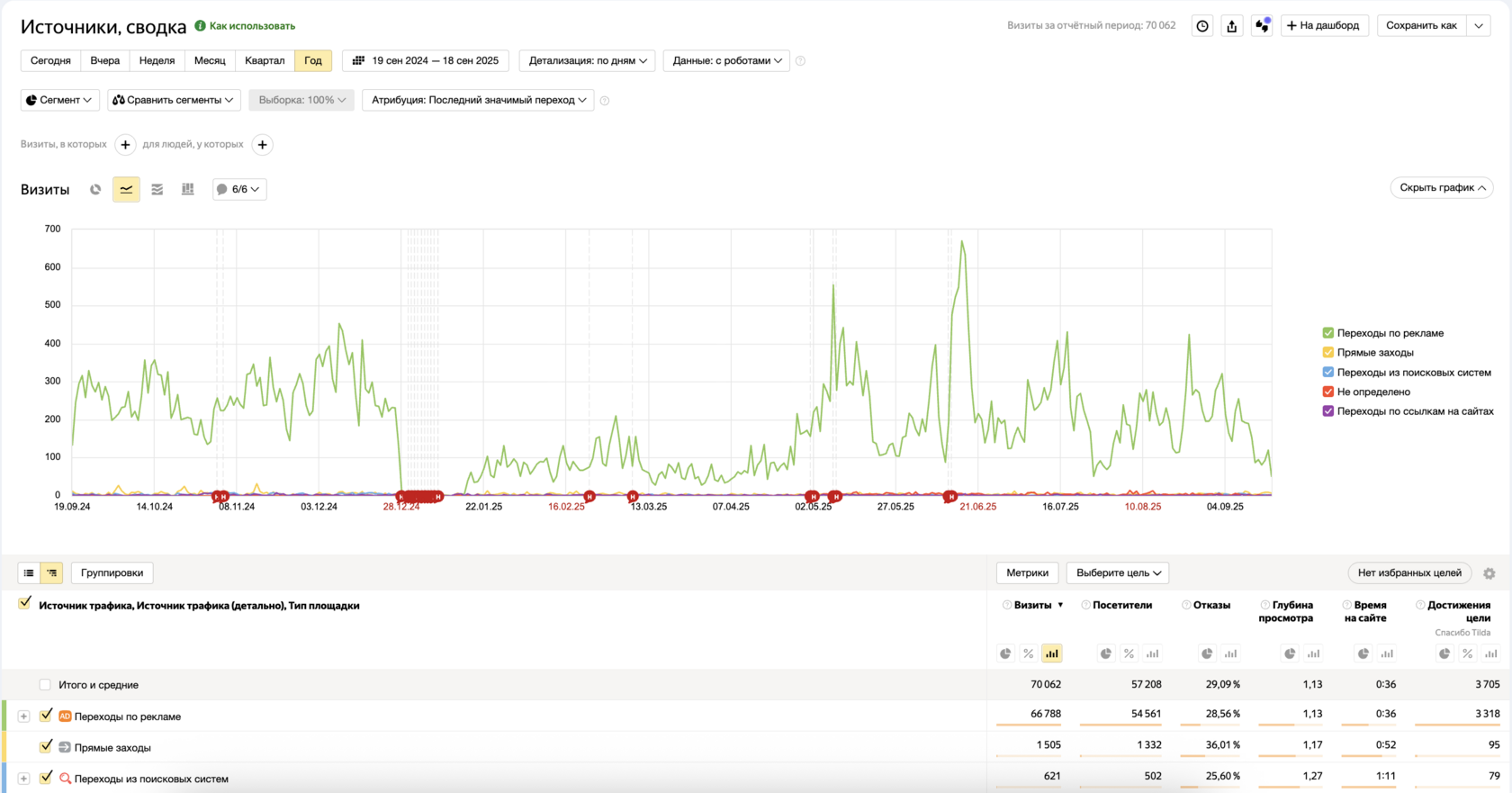Click purple Переходы по ссылкам swatch
Image resolution: width=1512 pixels, height=793 pixels.
click(x=1327, y=411)
